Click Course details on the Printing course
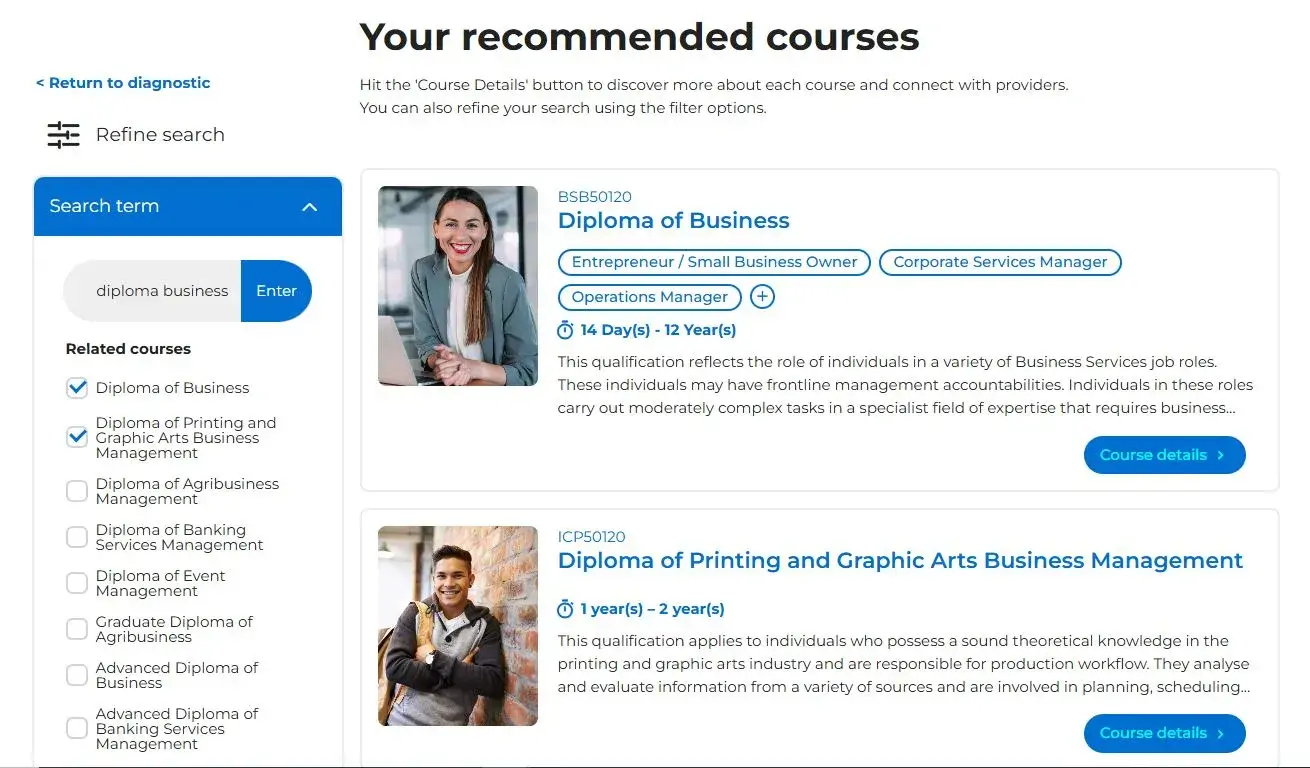 point(1164,733)
